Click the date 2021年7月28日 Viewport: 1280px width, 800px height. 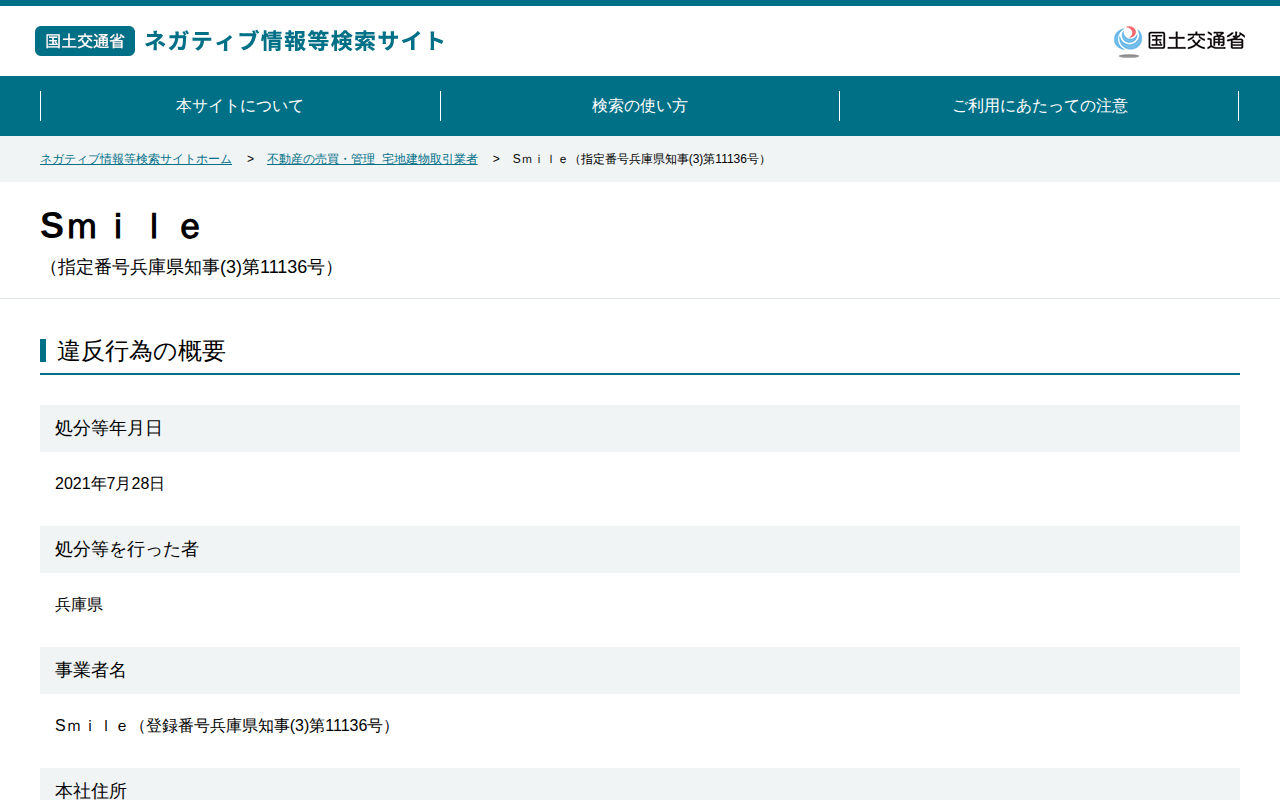pyautogui.click(x=110, y=484)
